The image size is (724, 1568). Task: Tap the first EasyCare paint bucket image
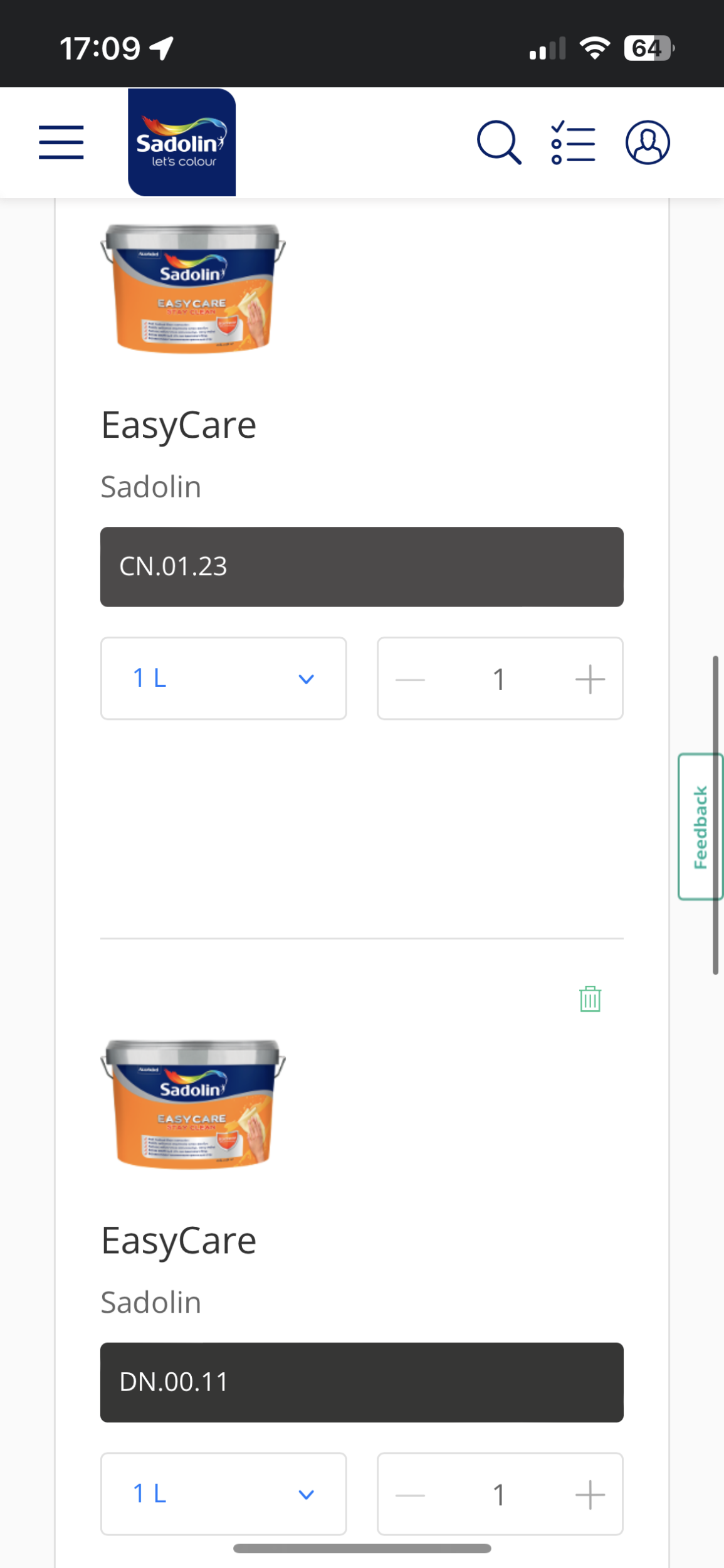[x=193, y=289]
